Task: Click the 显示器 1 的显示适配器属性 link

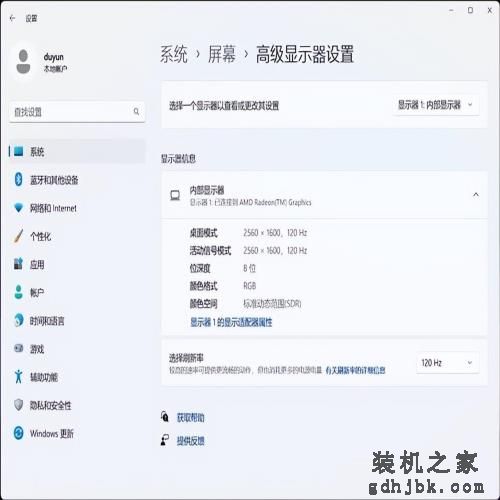Action: coord(231,322)
